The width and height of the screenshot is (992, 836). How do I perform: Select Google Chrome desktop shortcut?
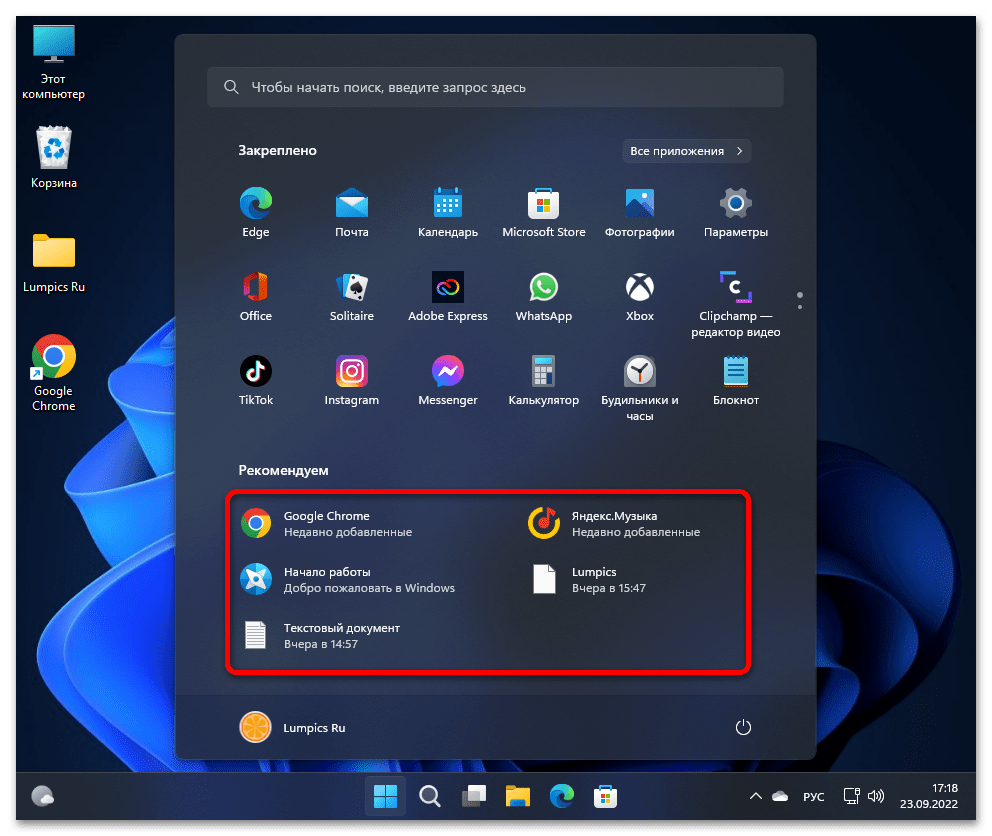coord(54,374)
